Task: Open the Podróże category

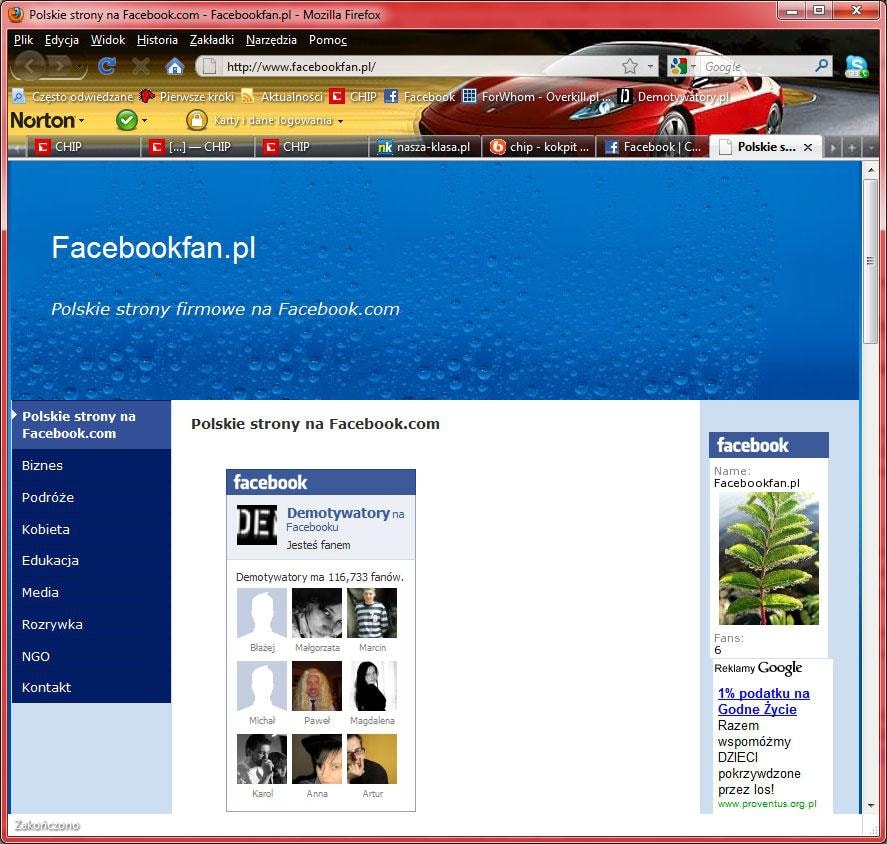Action: [91, 497]
